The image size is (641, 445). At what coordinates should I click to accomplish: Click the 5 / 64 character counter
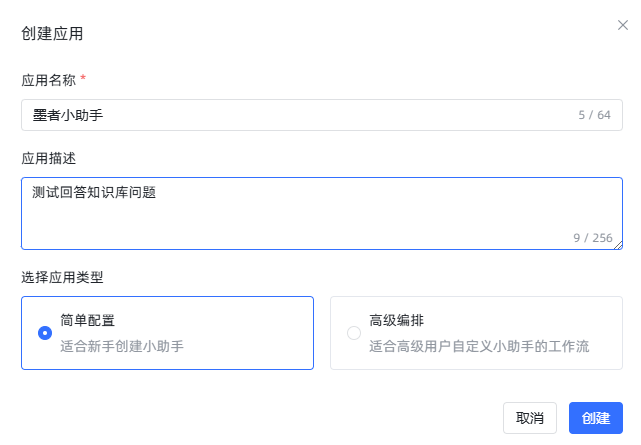pos(594,115)
